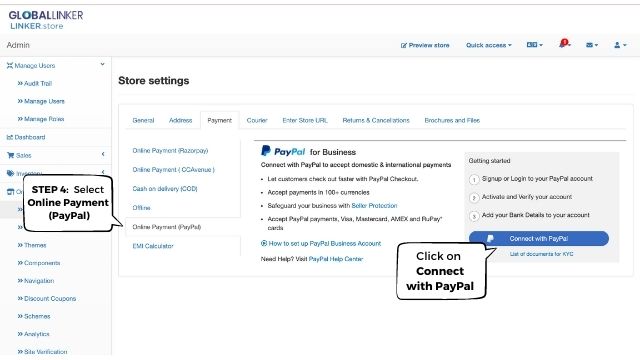Select Online Payment (CCAvenue) option
The width and height of the screenshot is (640, 360).
point(173,170)
